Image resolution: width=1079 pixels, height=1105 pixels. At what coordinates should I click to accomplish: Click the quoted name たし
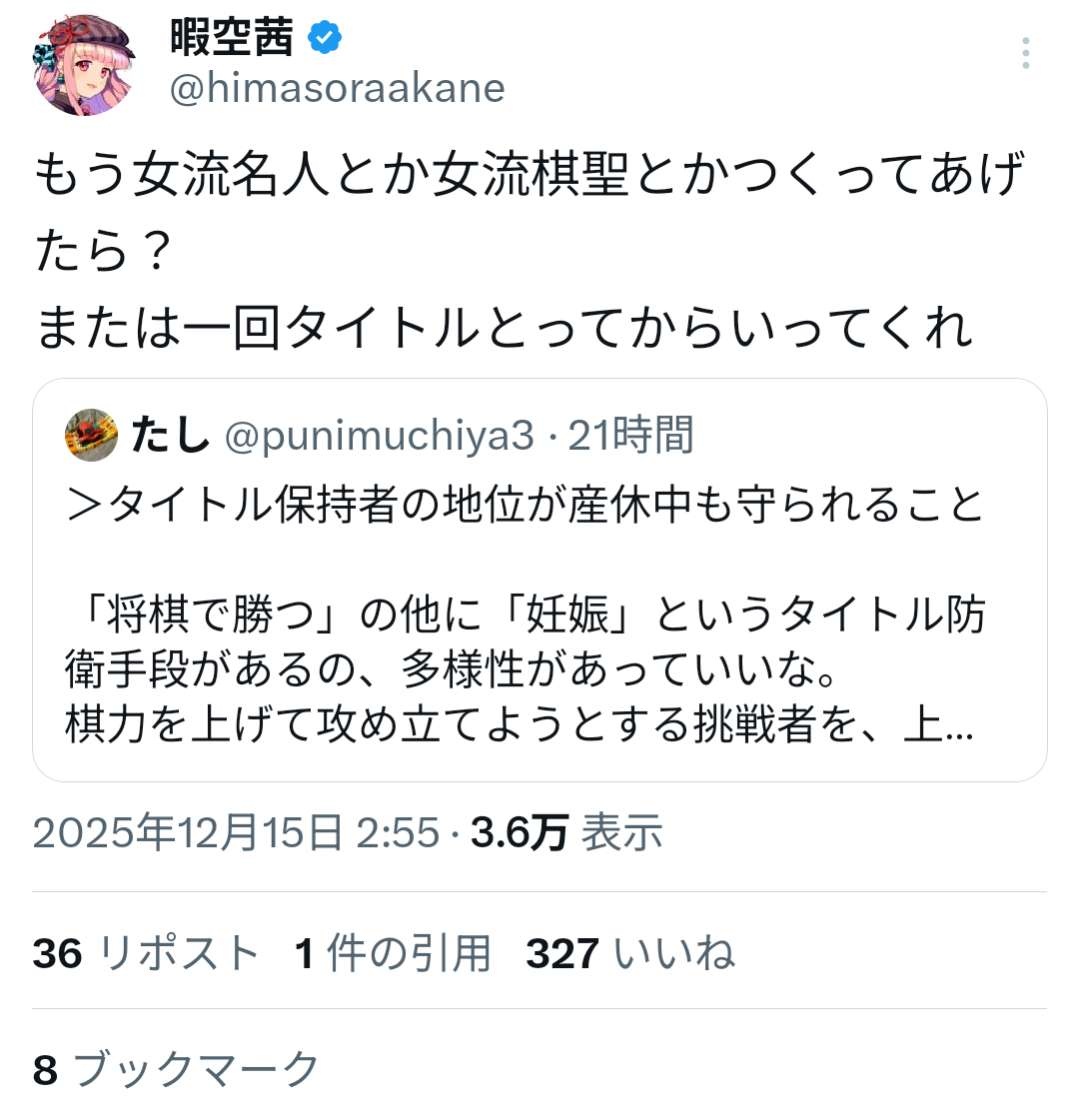[170, 435]
